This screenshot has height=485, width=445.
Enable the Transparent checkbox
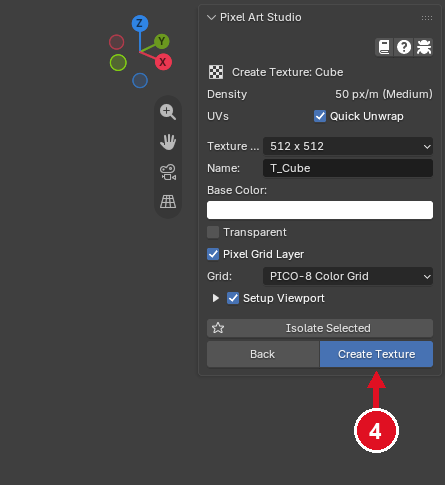coord(213,232)
